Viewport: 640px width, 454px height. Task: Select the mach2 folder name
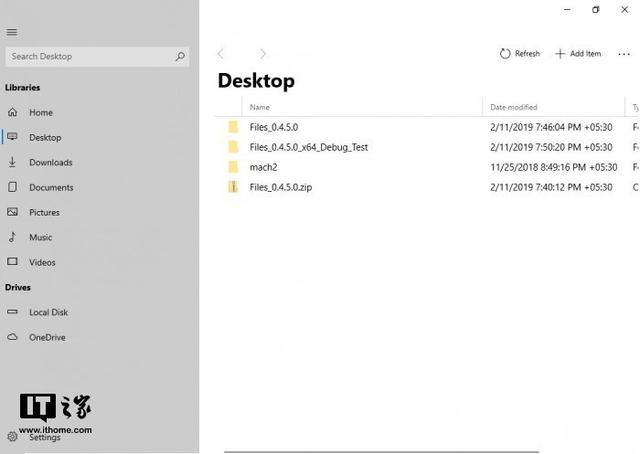(x=264, y=167)
